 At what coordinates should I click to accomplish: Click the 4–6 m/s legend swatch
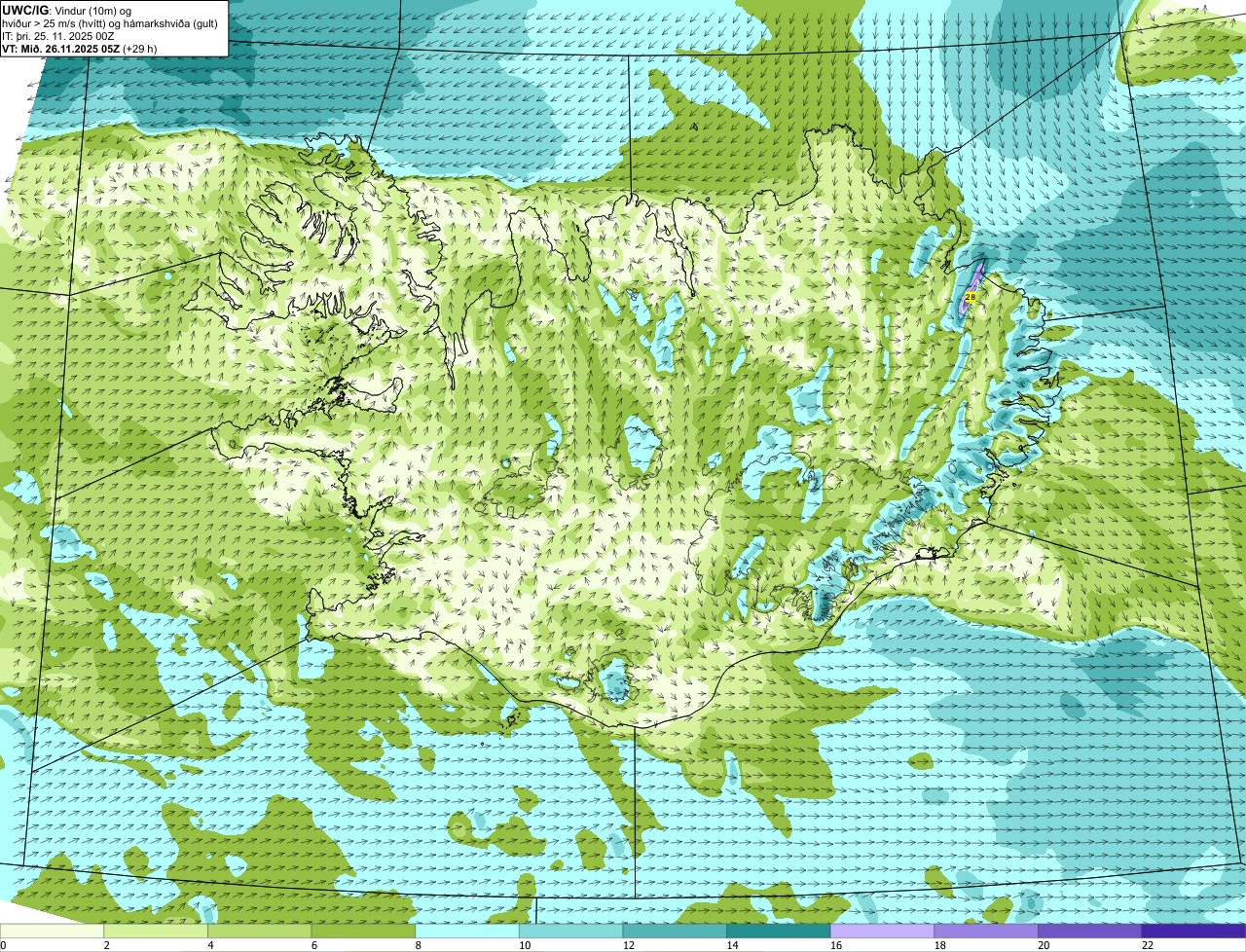point(259,931)
